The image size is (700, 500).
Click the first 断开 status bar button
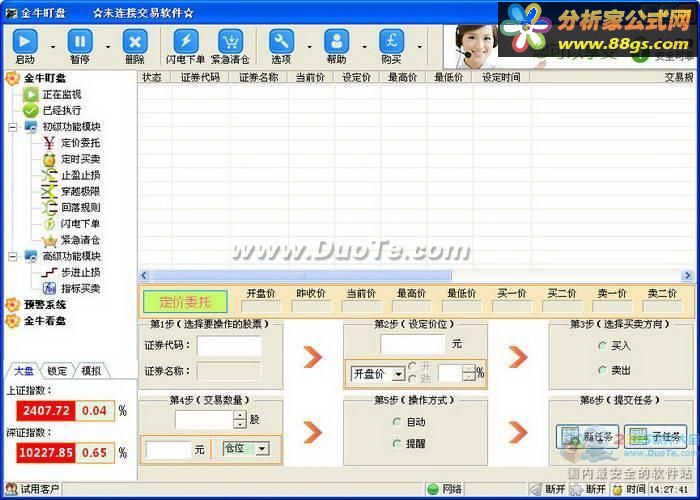[547, 489]
